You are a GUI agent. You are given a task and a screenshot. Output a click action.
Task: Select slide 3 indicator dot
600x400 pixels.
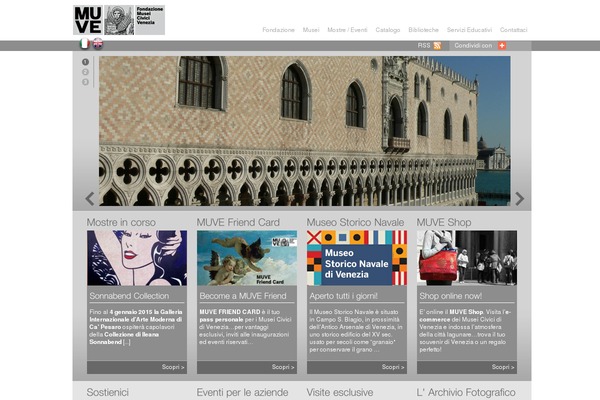tap(86, 82)
